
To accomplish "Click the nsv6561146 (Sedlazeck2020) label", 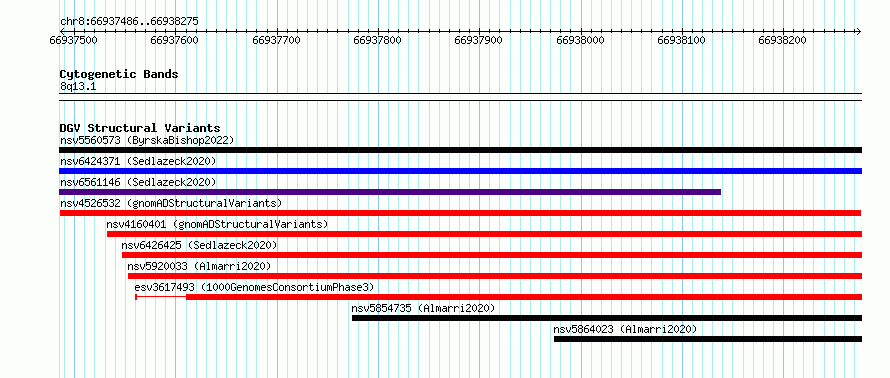I will pos(138,182).
